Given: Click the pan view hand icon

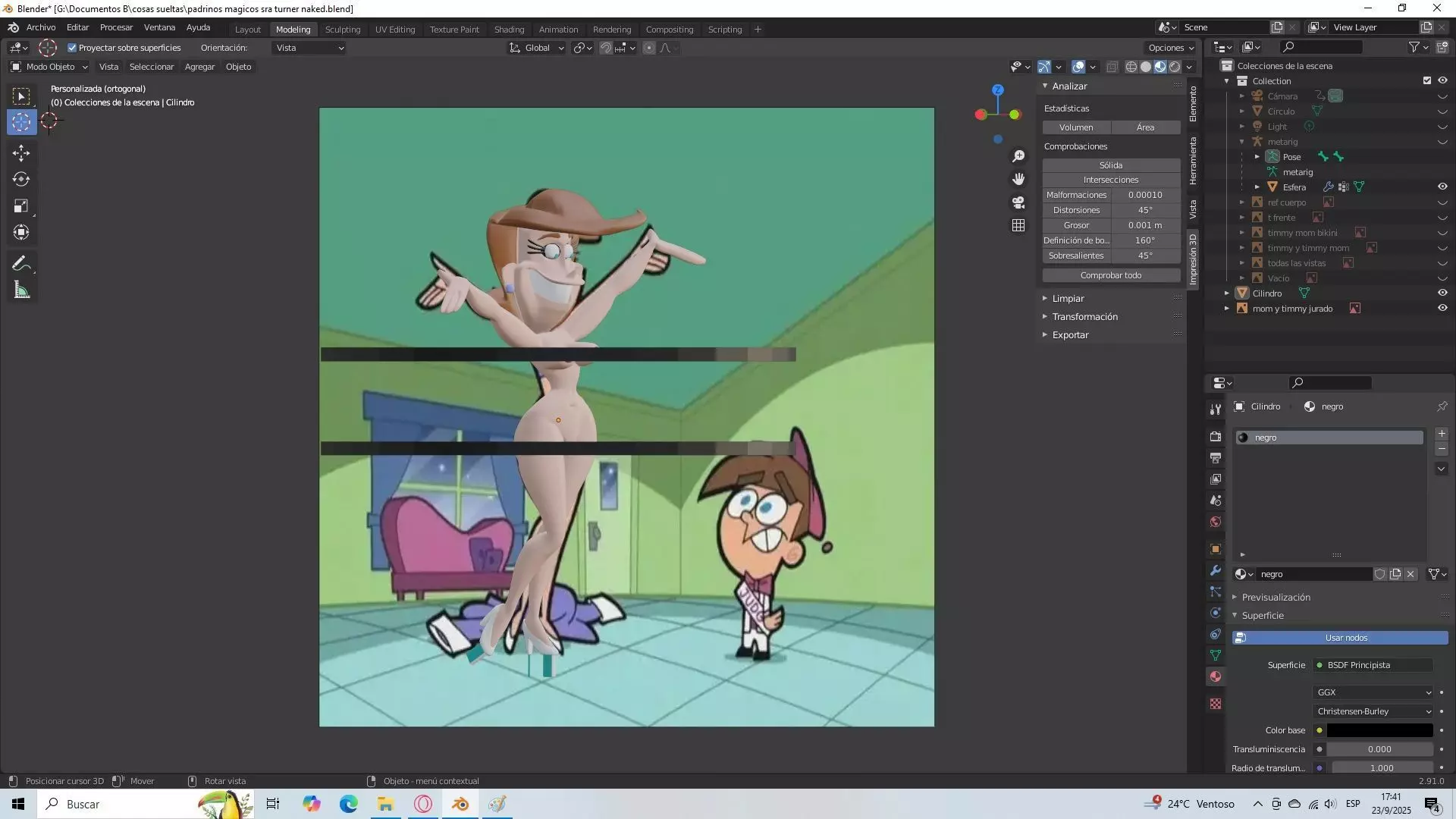Looking at the screenshot, I should coord(1018,179).
